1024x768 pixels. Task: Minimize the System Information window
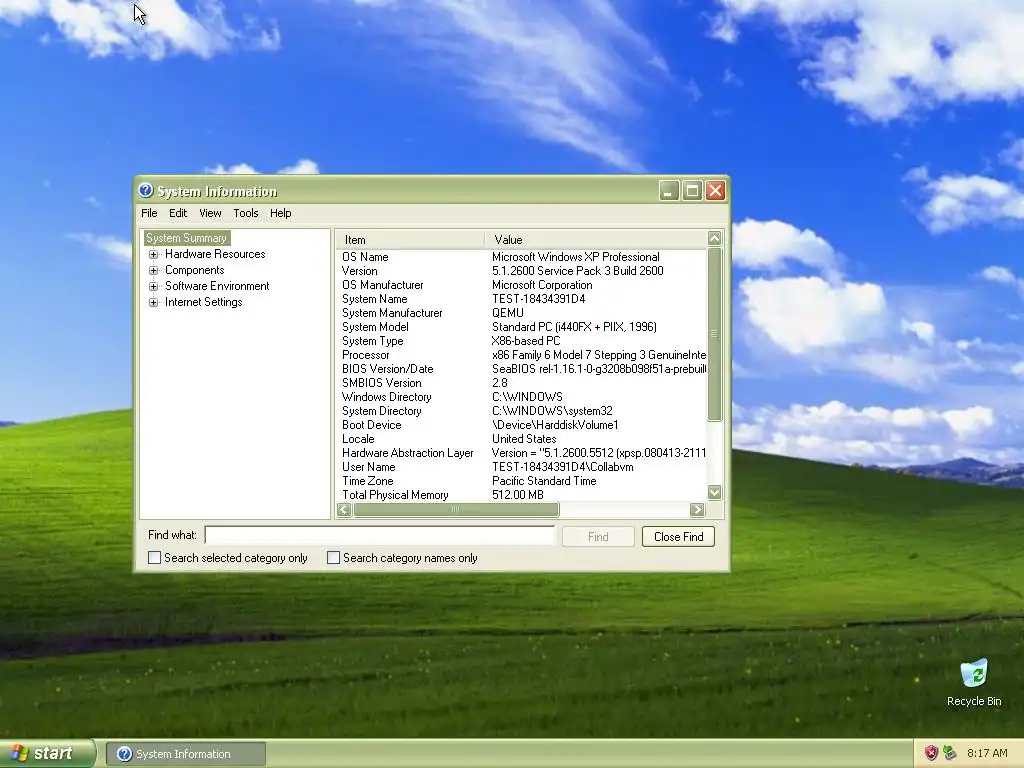669,191
